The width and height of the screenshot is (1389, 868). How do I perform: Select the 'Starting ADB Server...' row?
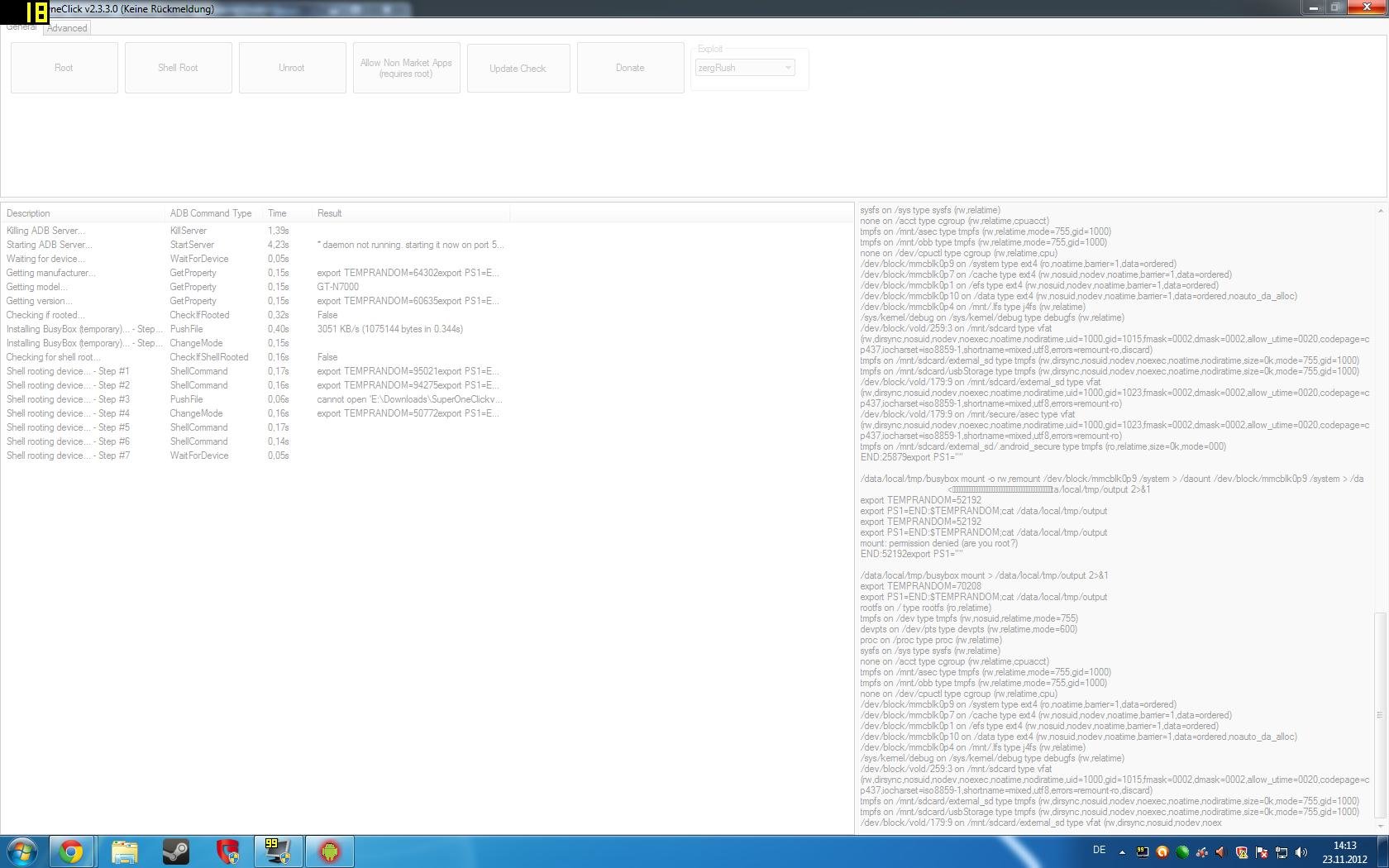255,245
